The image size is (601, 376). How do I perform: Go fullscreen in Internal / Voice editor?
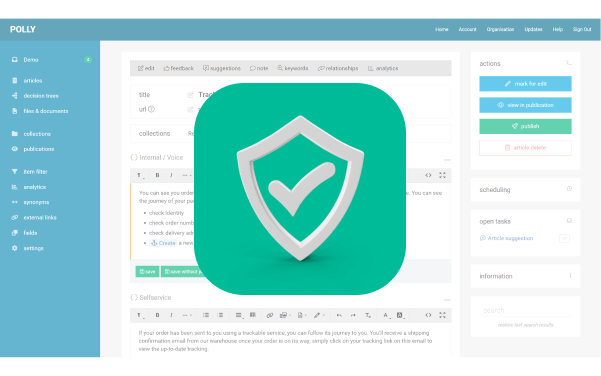coord(442,175)
